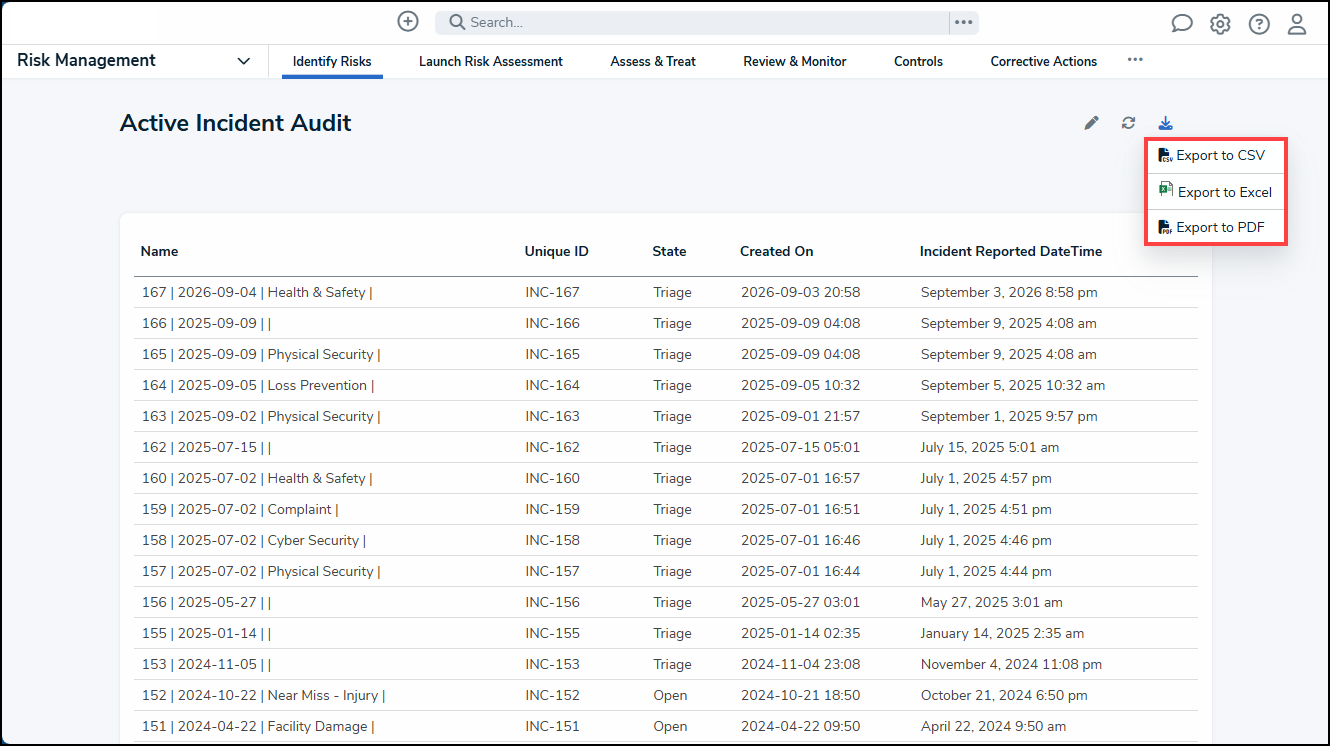Click the Open state of INC-152

[x=670, y=695]
